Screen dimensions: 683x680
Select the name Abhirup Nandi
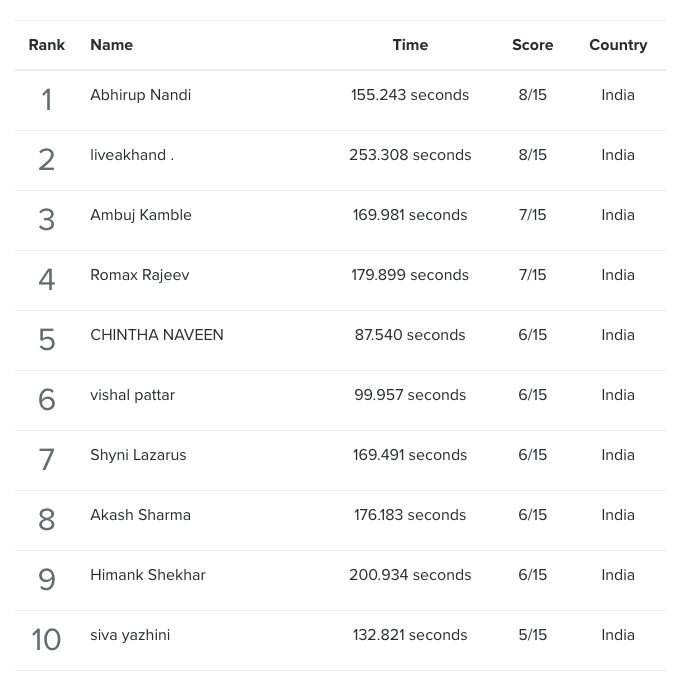tap(141, 95)
